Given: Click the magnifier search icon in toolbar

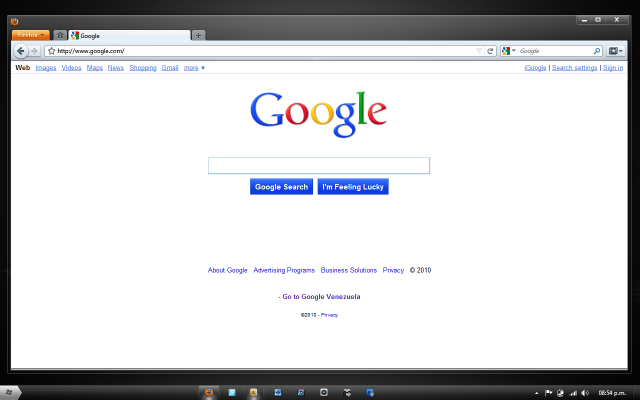Looking at the screenshot, I should [597, 51].
